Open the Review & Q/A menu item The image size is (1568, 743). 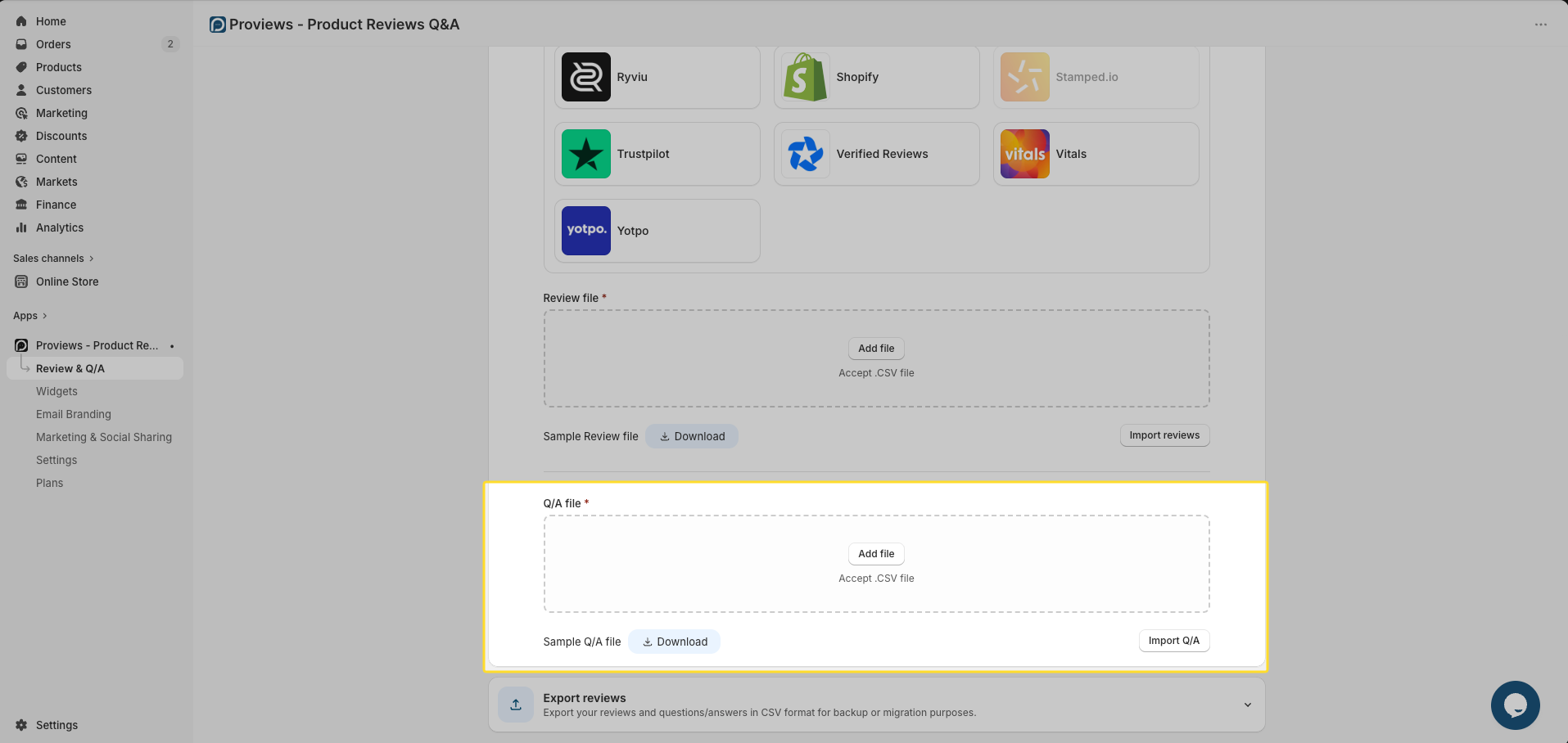(95, 368)
